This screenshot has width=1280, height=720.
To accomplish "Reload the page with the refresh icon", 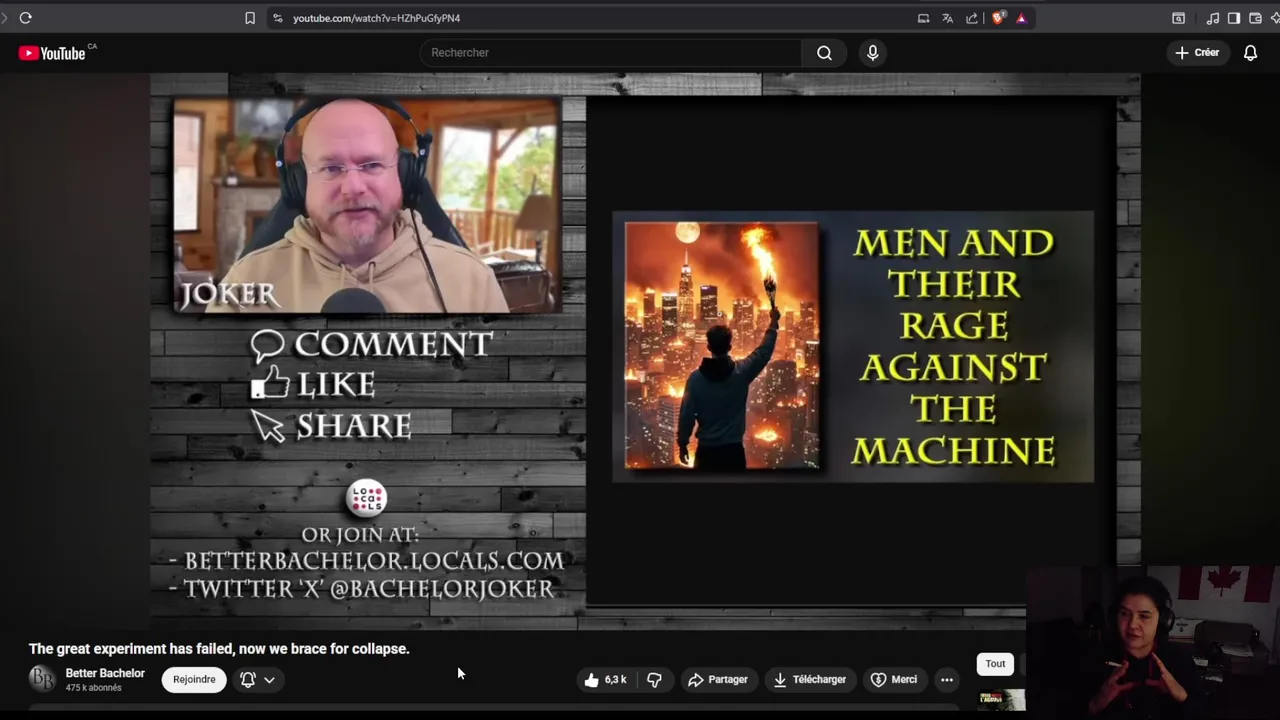I will point(26,18).
